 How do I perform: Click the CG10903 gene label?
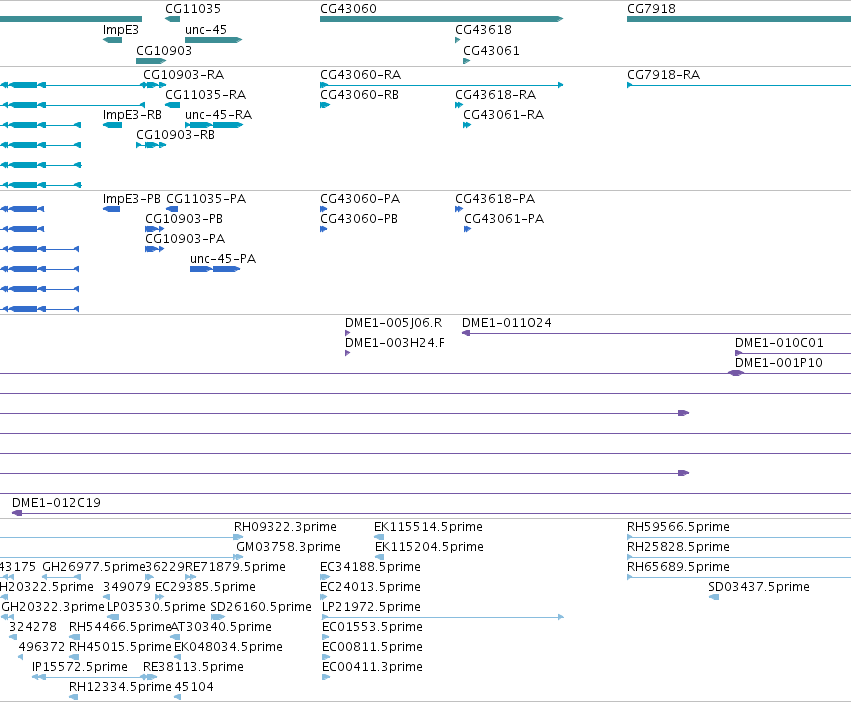pyautogui.click(x=164, y=50)
